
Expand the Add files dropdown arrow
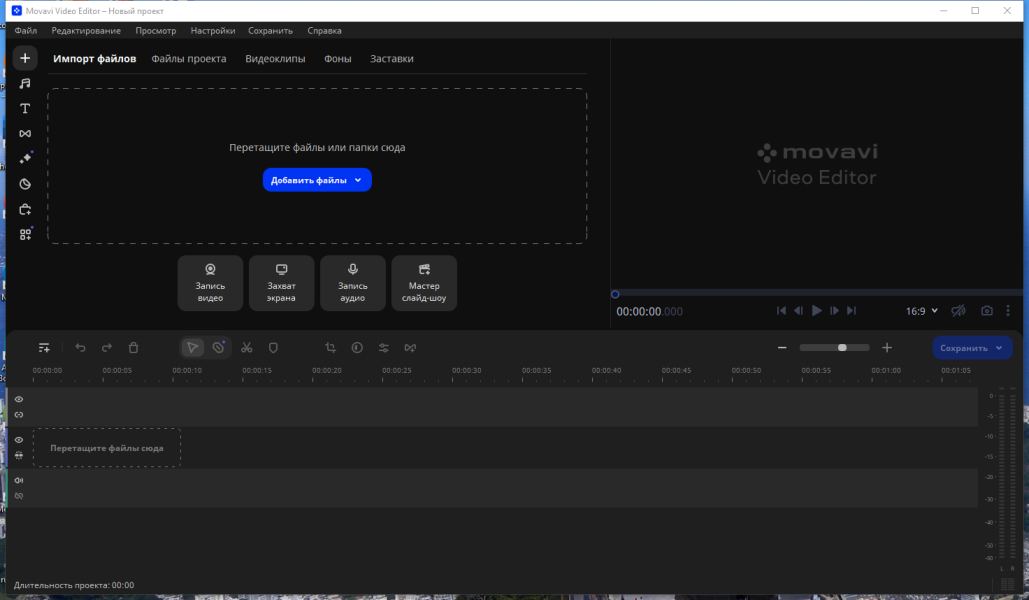(358, 180)
